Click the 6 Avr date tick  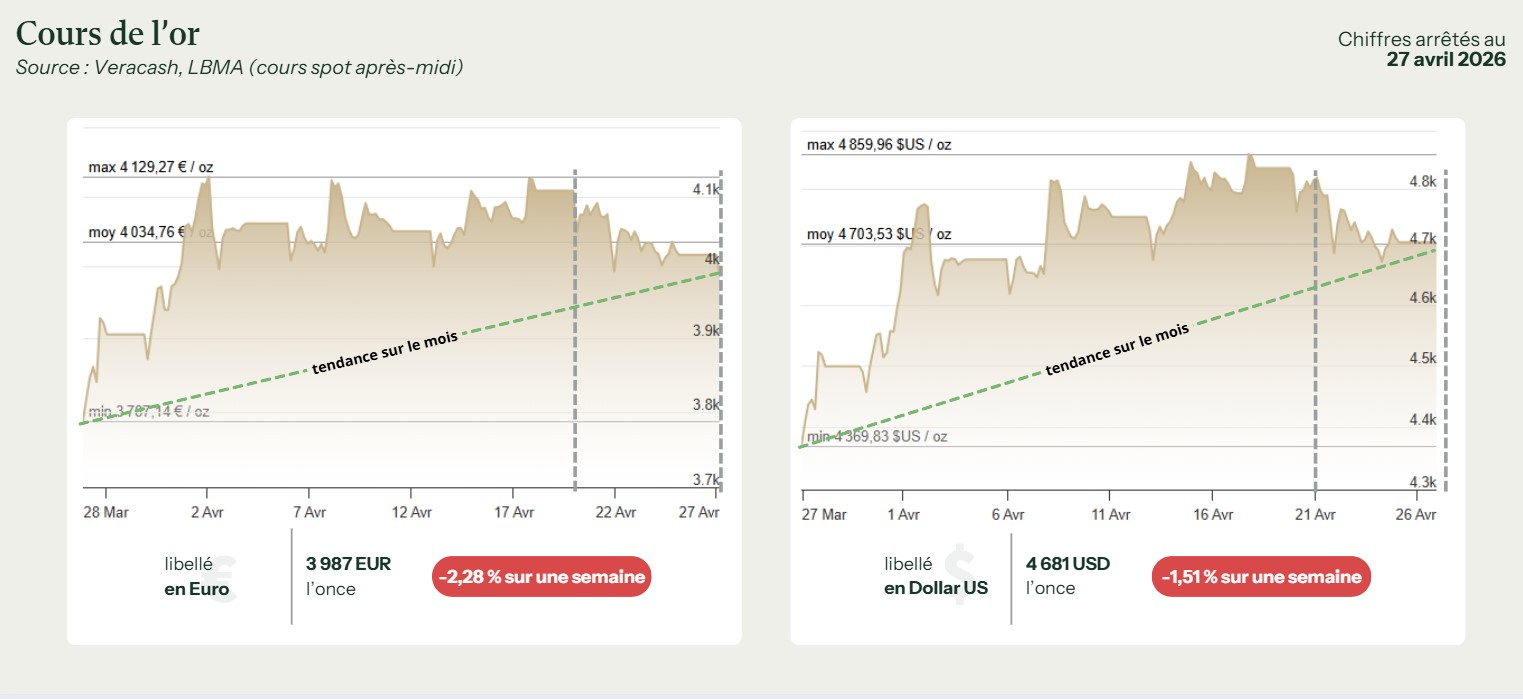pos(1007,514)
